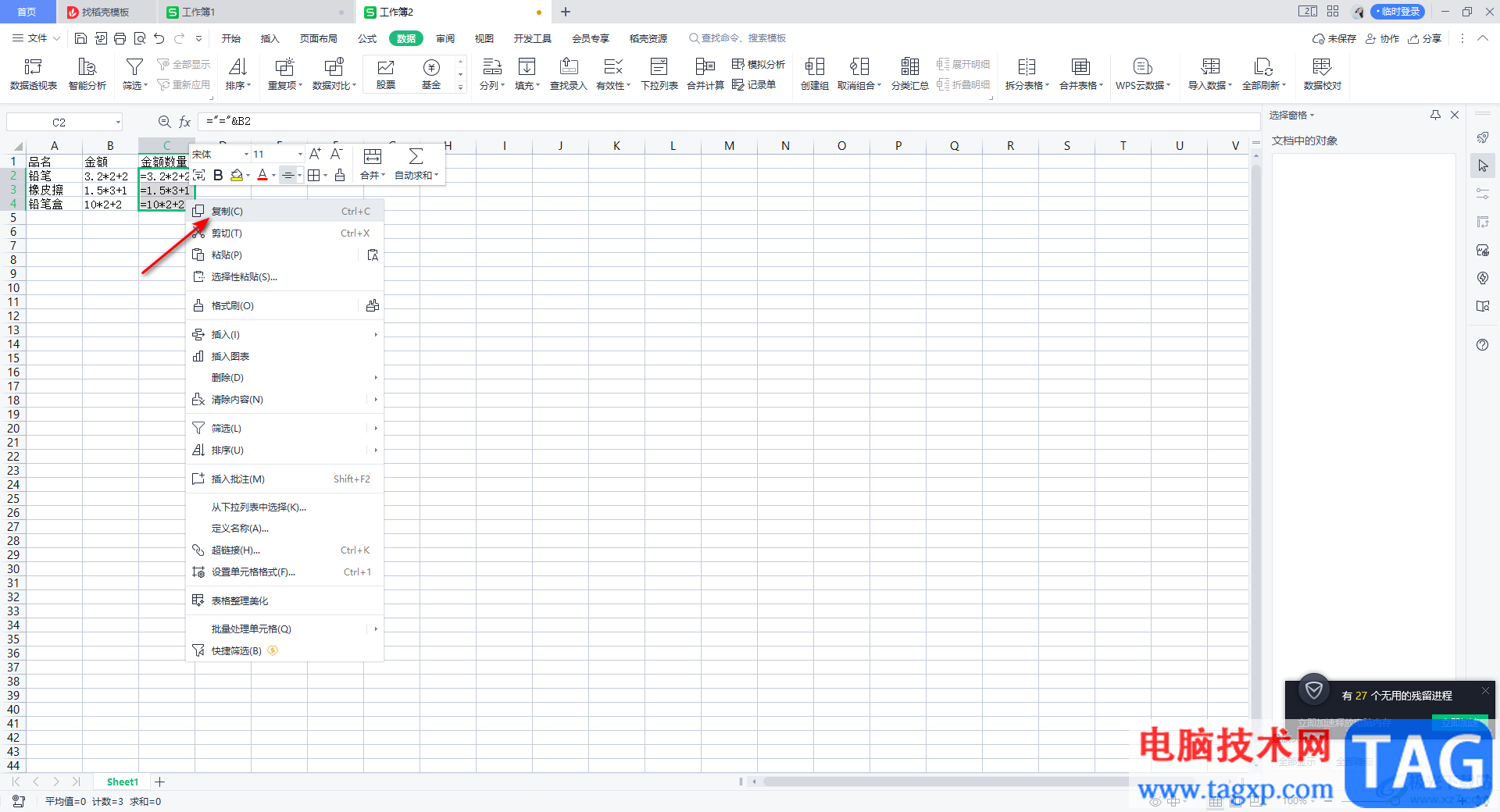Open the Name Box dropdown next to C2
Viewport: 1500px width, 812px height.
118,122
